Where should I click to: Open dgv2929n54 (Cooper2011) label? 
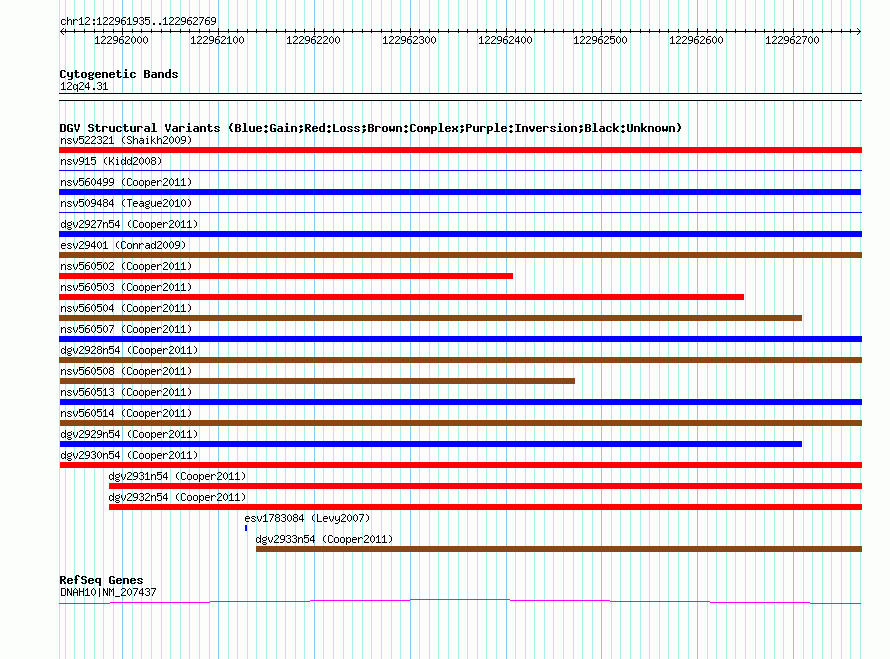[x=129, y=434]
